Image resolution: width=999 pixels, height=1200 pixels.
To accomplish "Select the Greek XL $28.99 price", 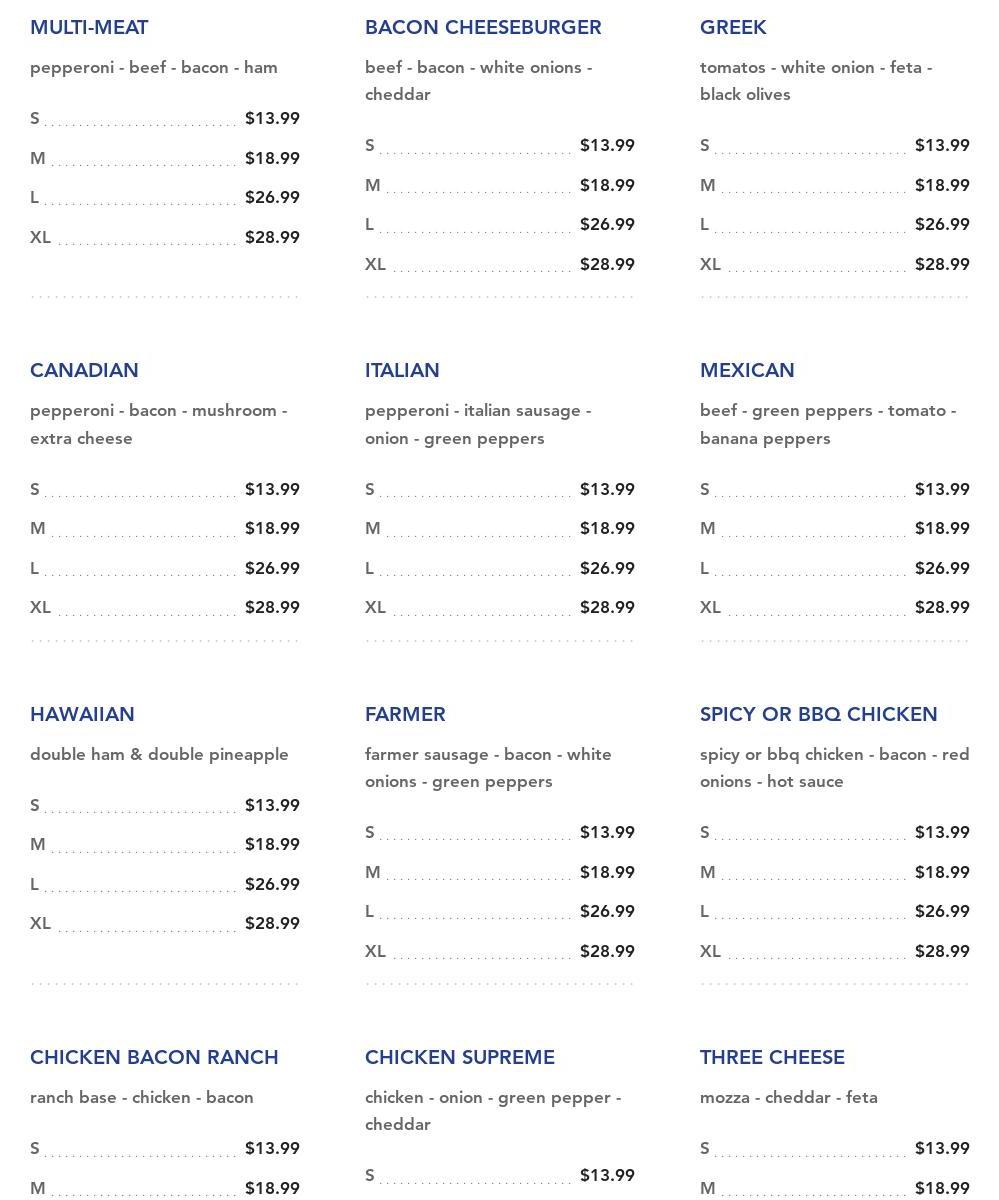I will (x=942, y=265).
